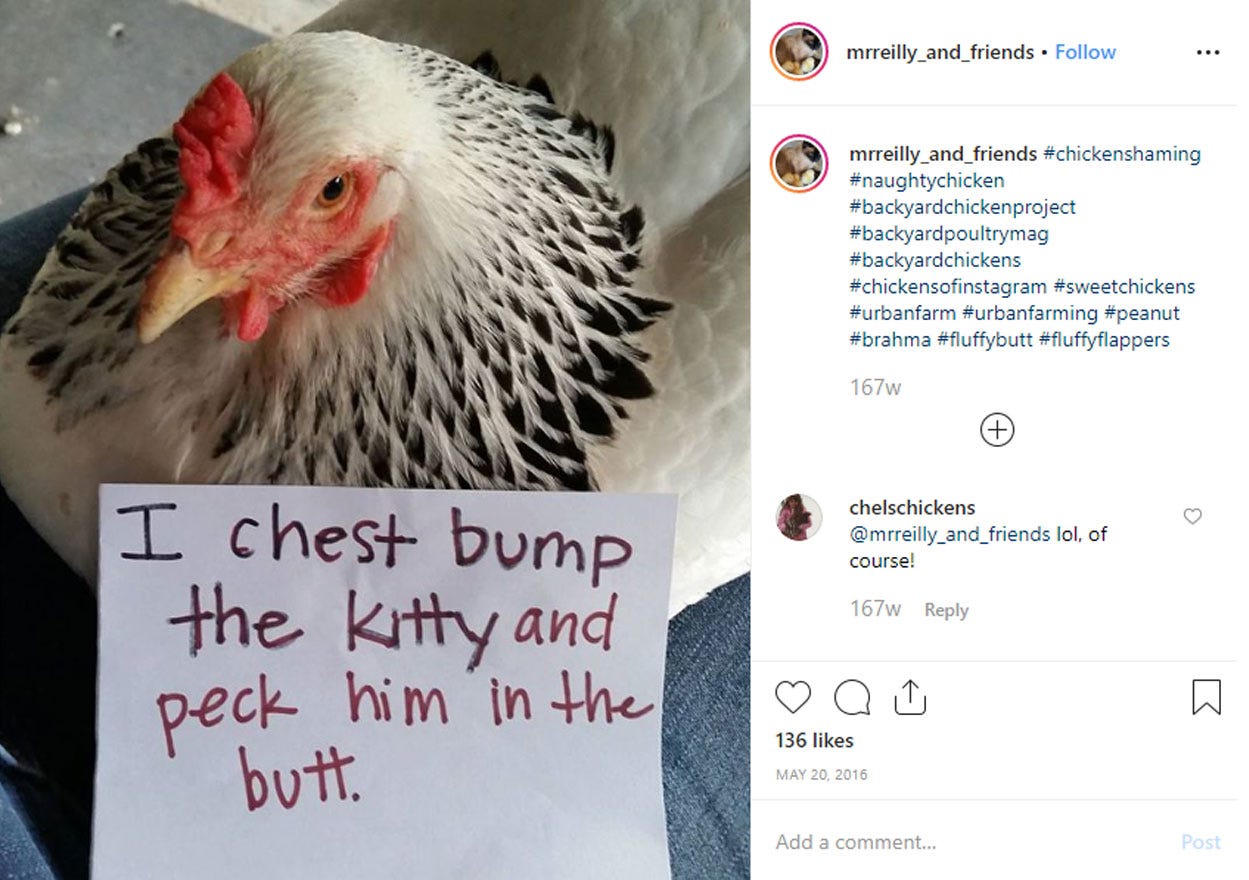Open the #chickenshaming hashtag
This screenshot has height=880, width=1249.
[x=1121, y=154]
